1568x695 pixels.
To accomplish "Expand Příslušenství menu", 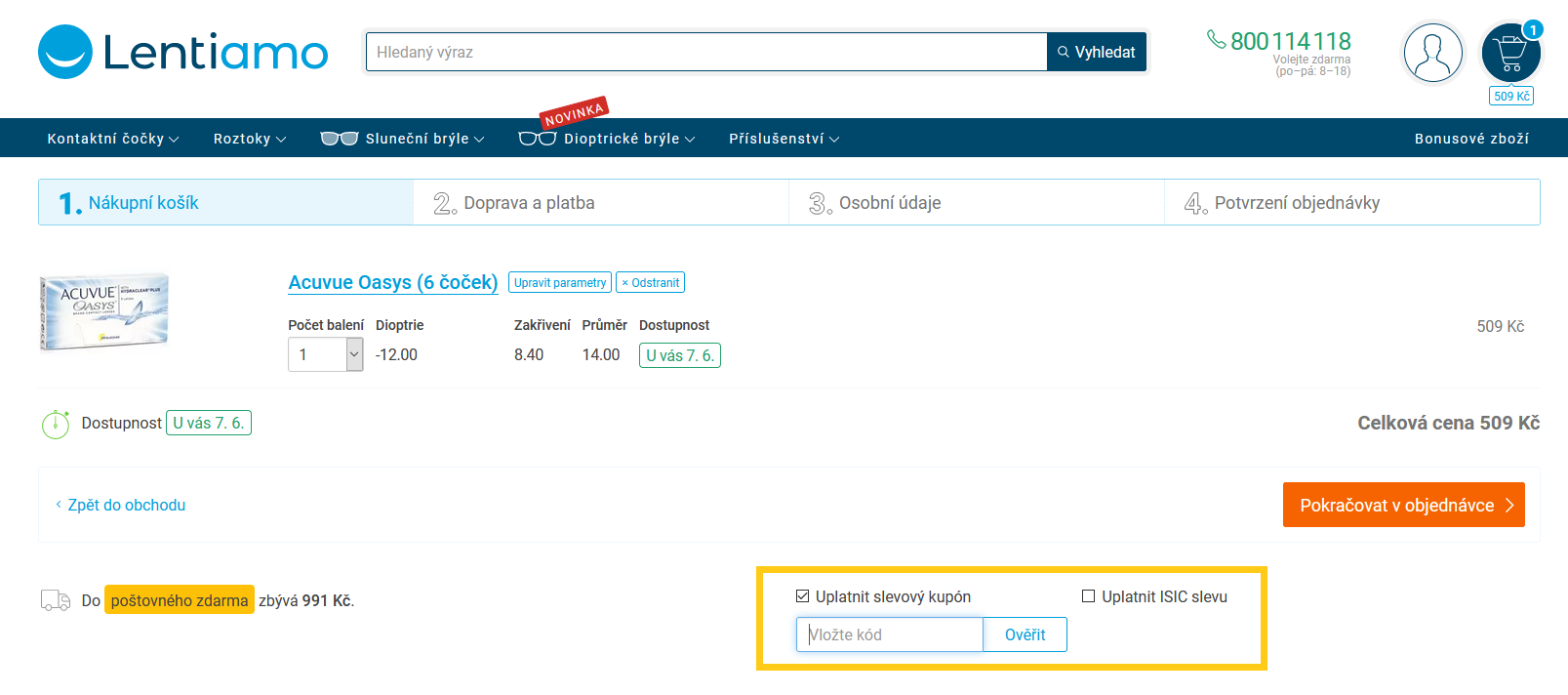I will [x=784, y=139].
